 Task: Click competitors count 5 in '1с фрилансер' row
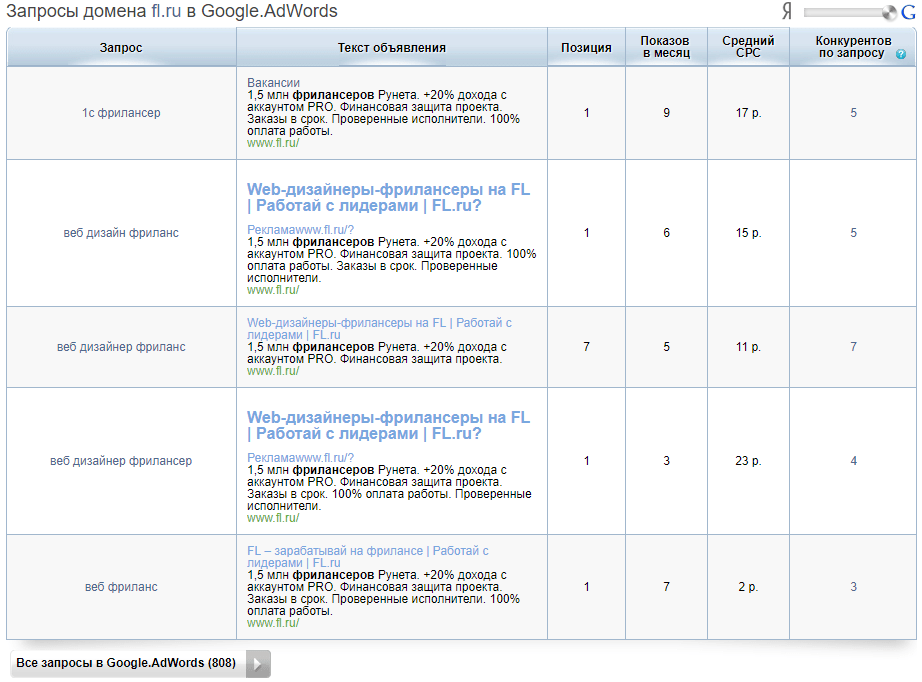click(853, 113)
